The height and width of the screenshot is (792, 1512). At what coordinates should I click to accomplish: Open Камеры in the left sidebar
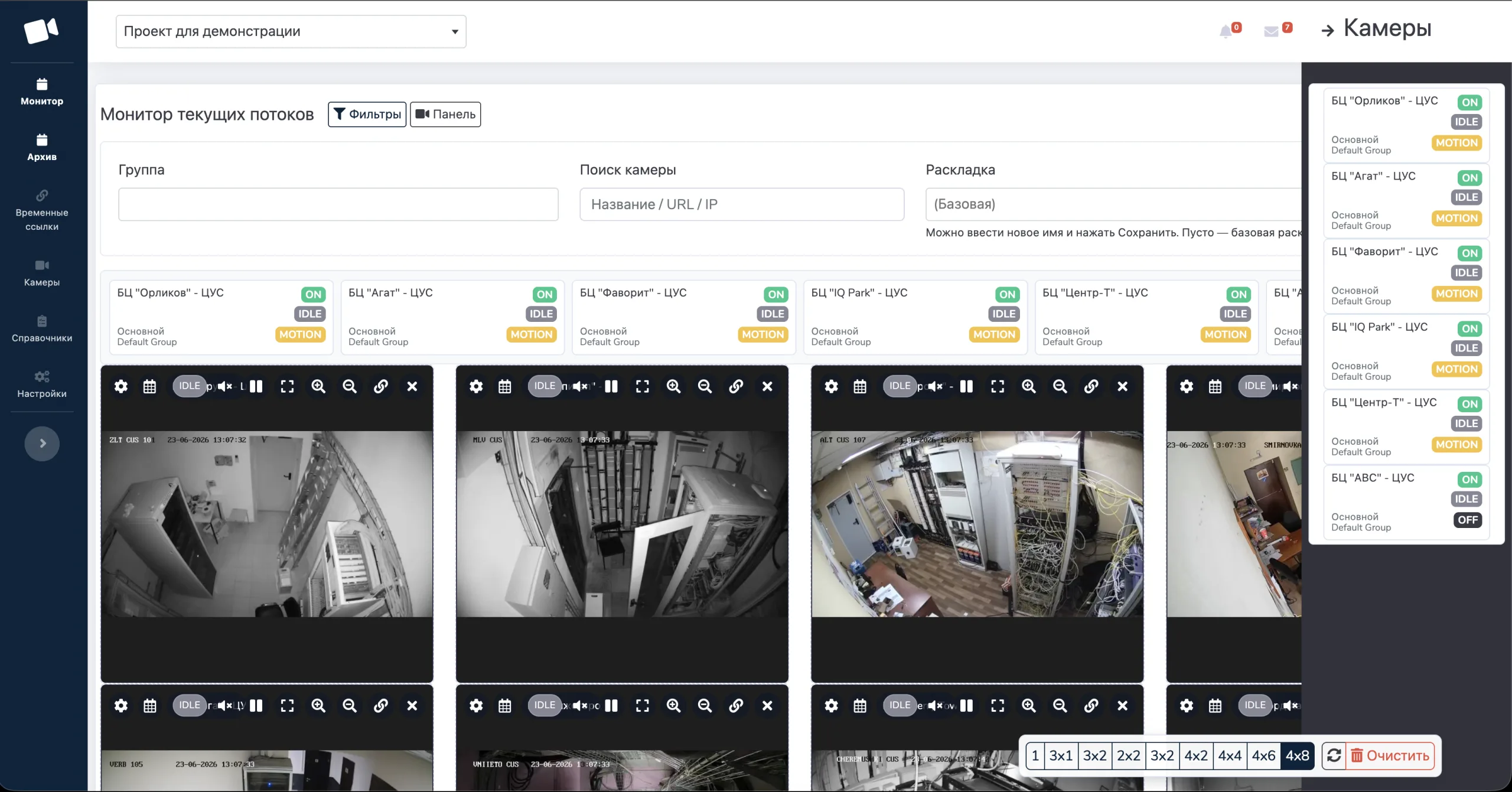click(42, 273)
